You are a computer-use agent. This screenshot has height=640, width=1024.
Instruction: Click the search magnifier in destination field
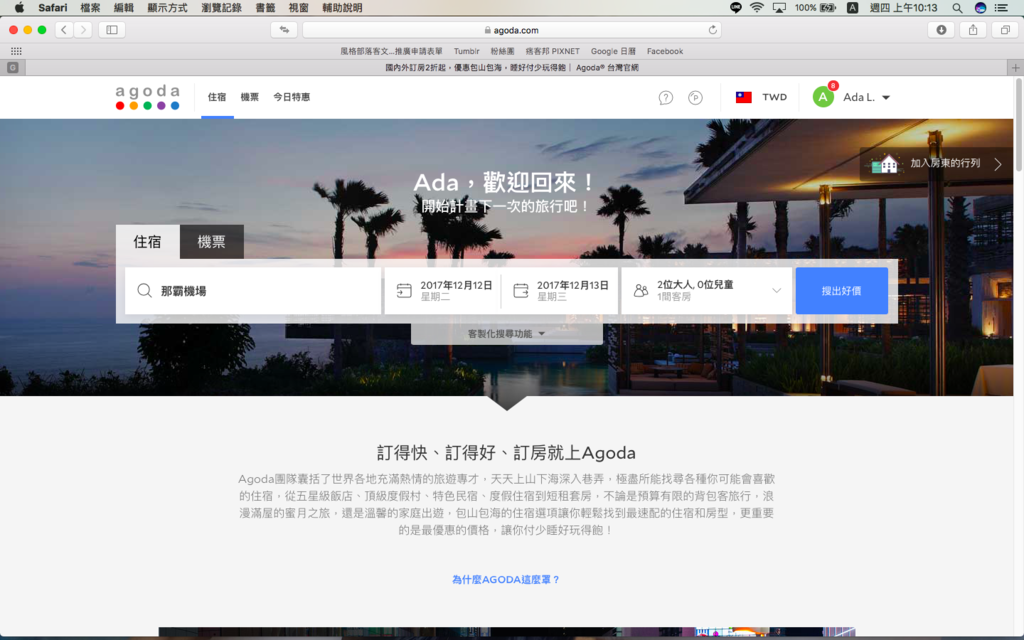[144, 291]
